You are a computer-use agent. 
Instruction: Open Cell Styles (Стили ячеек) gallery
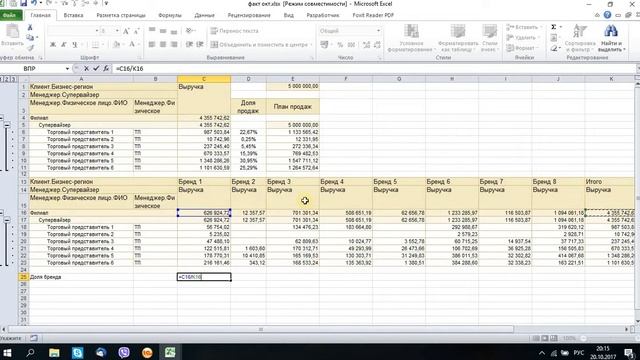(489, 38)
